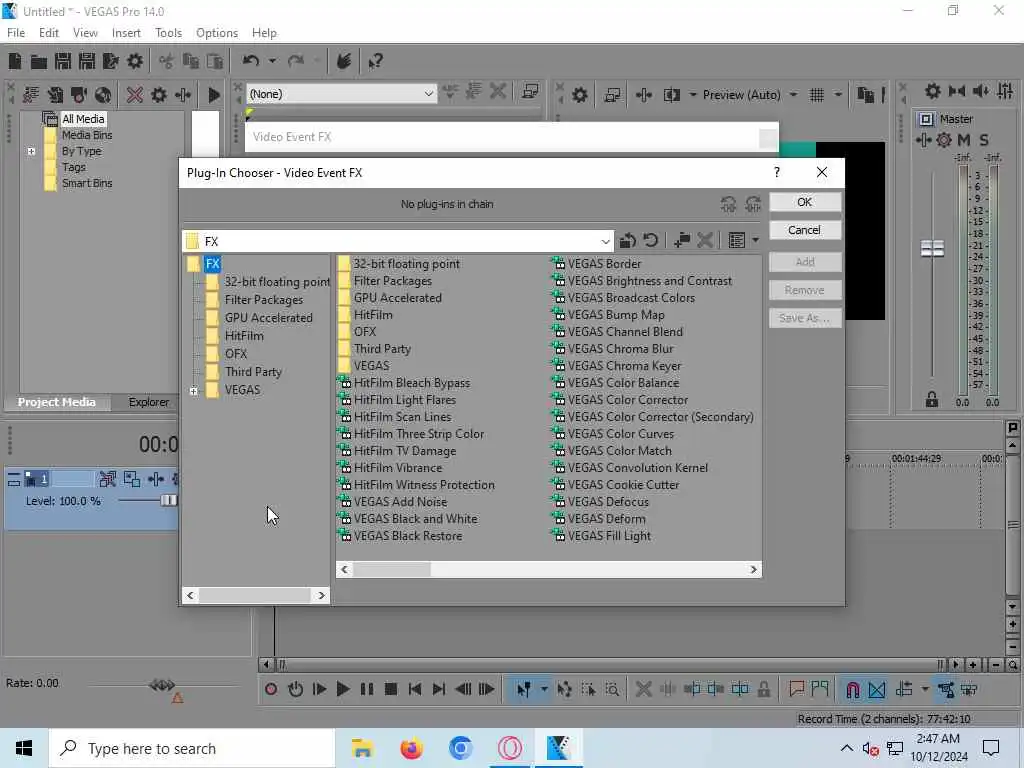Select the VEGAS Chroma Keyer plug-in
Image resolution: width=1024 pixels, height=768 pixels.
coord(617,366)
